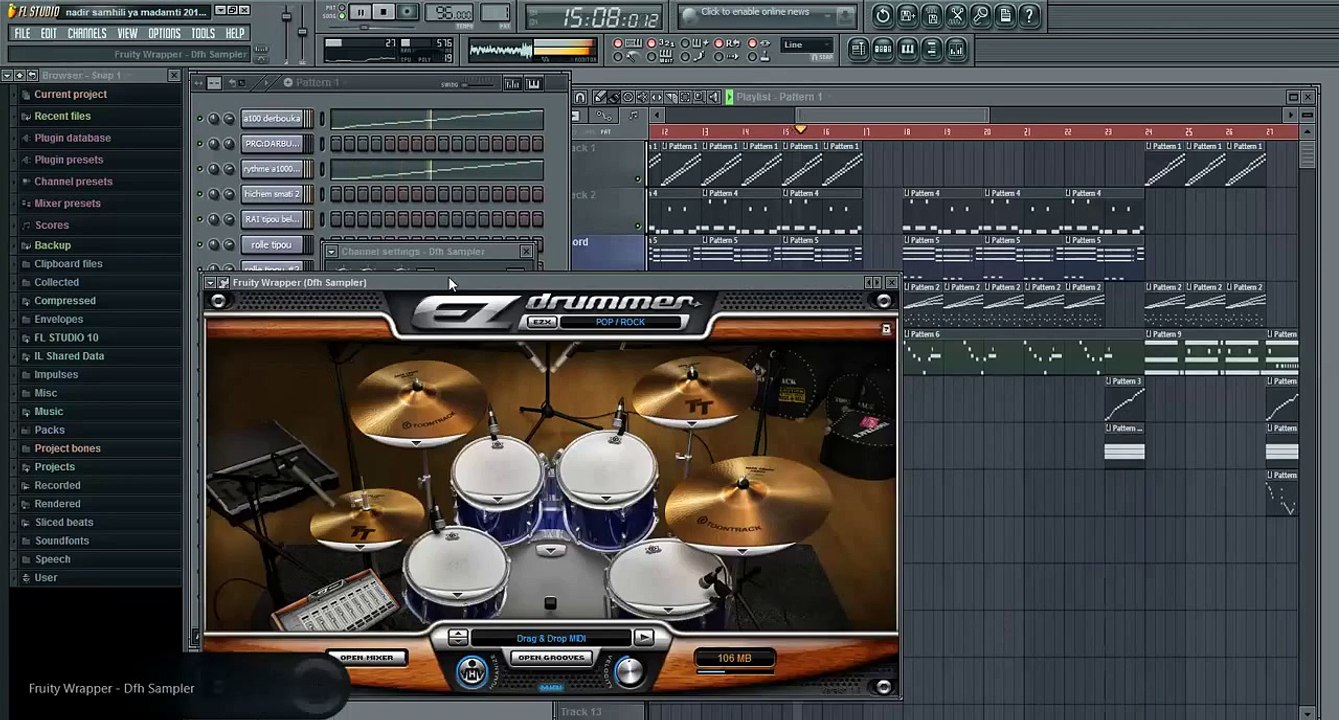Image resolution: width=1339 pixels, height=720 pixels.
Task: Open the project info icon
Action: pos(1005,16)
